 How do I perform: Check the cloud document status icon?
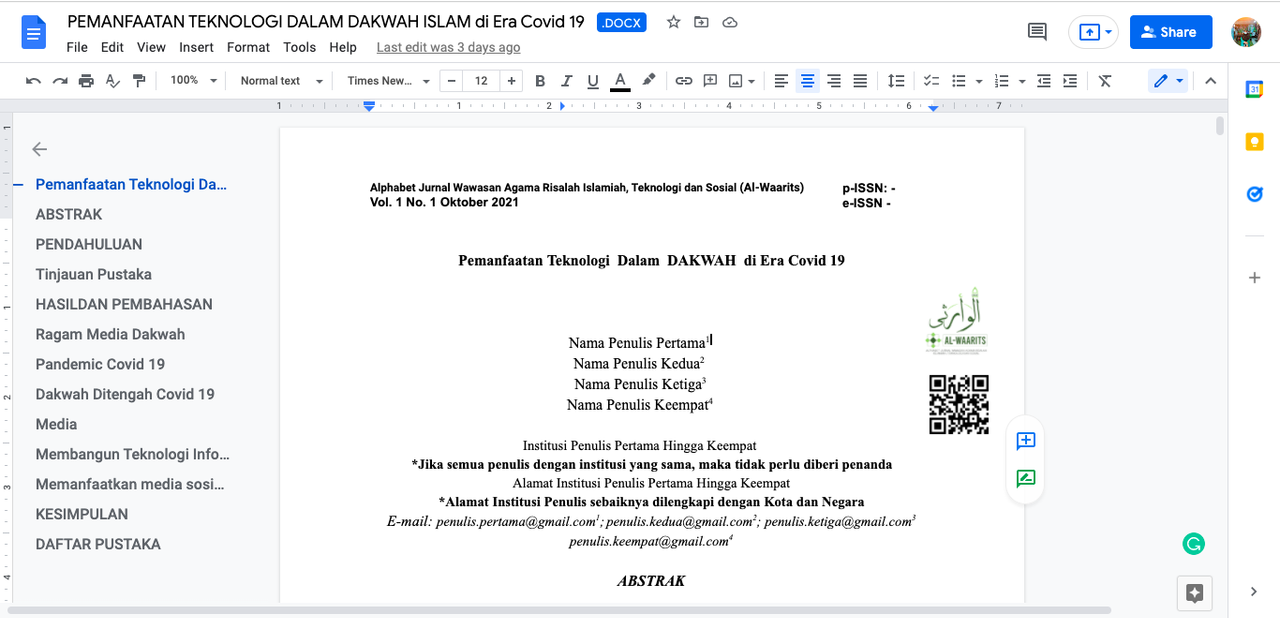pyautogui.click(x=730, y=22)
